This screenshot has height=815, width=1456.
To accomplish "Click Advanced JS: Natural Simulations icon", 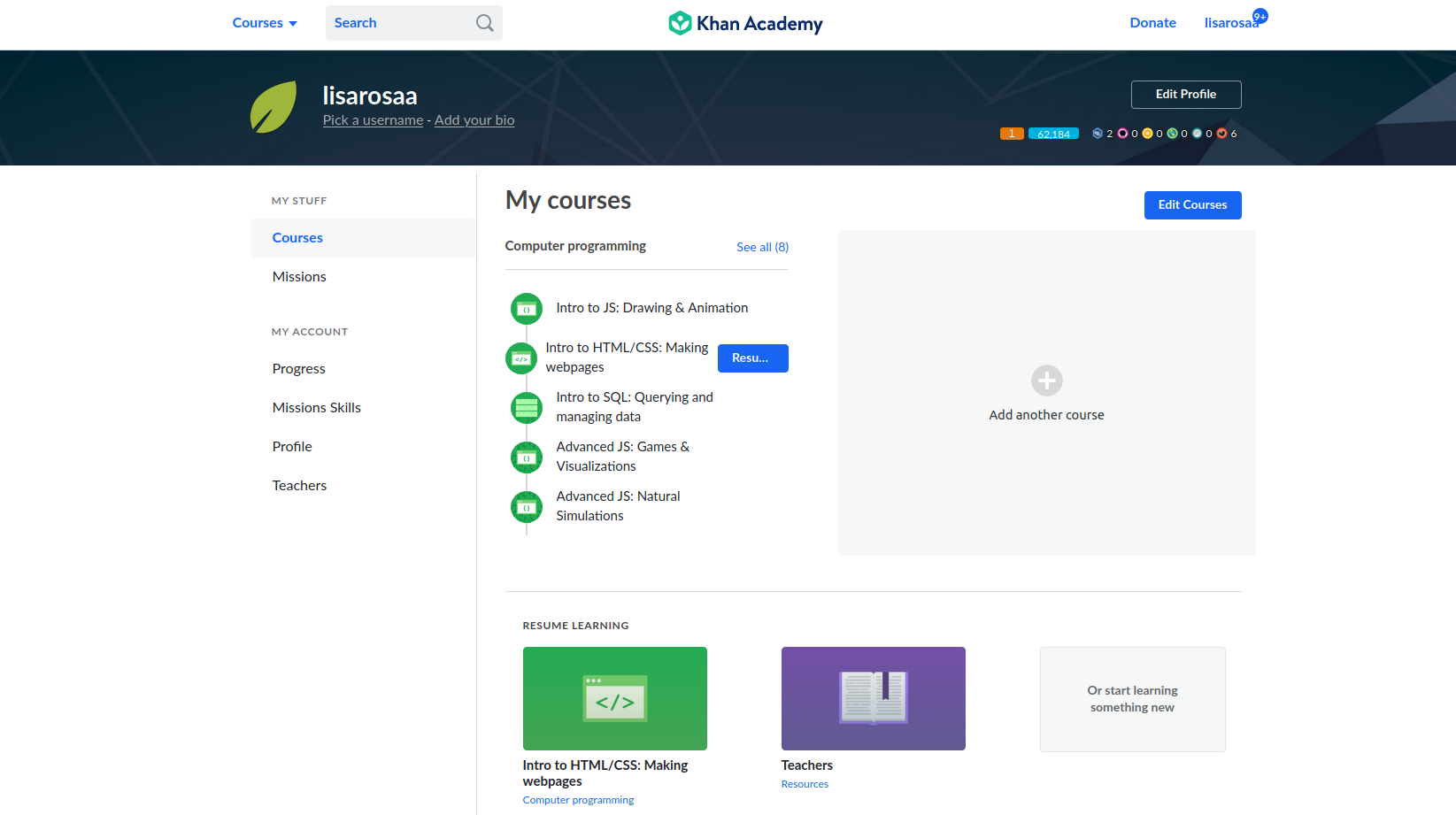I will click(x=527, y=507).
